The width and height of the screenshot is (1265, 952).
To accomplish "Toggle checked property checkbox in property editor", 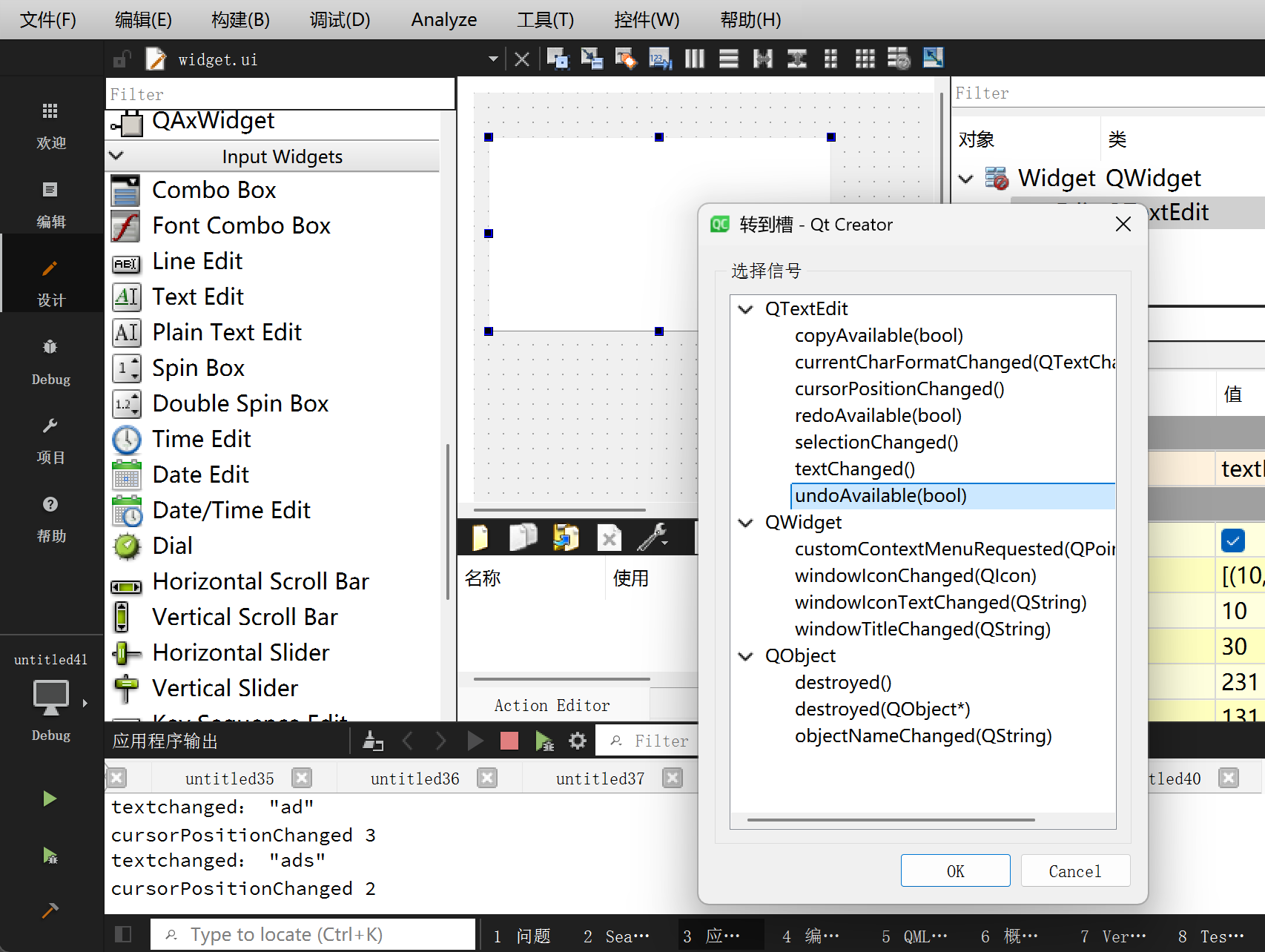I will click(x=1232, y=541).
